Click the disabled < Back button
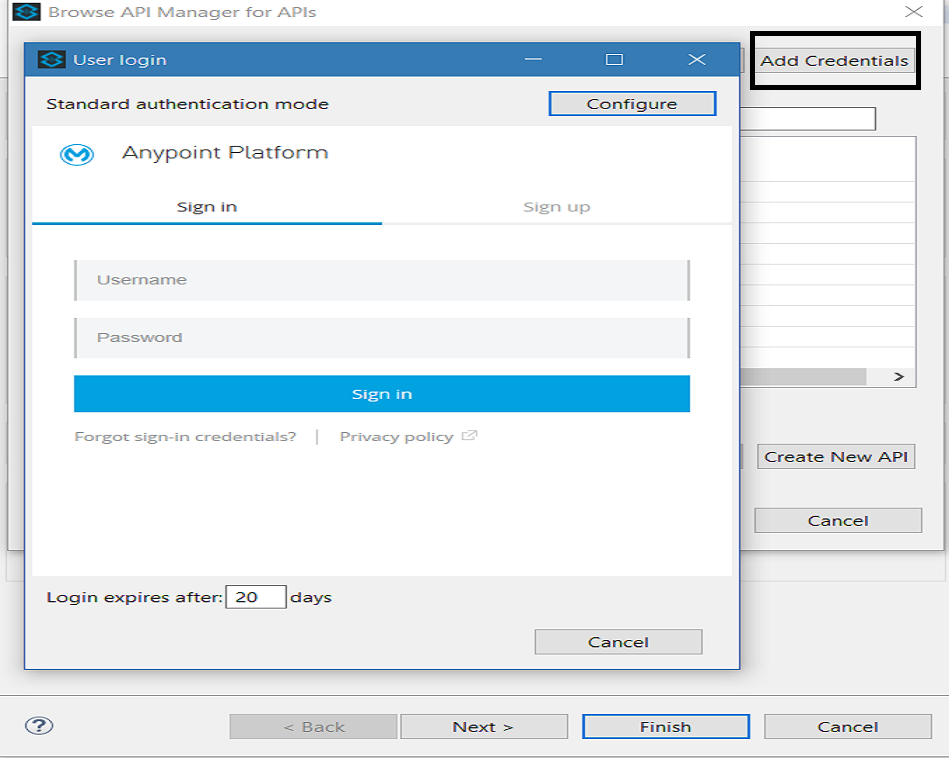Image resolution: width=949 pixels, height=758 pixels. [314, 727]
